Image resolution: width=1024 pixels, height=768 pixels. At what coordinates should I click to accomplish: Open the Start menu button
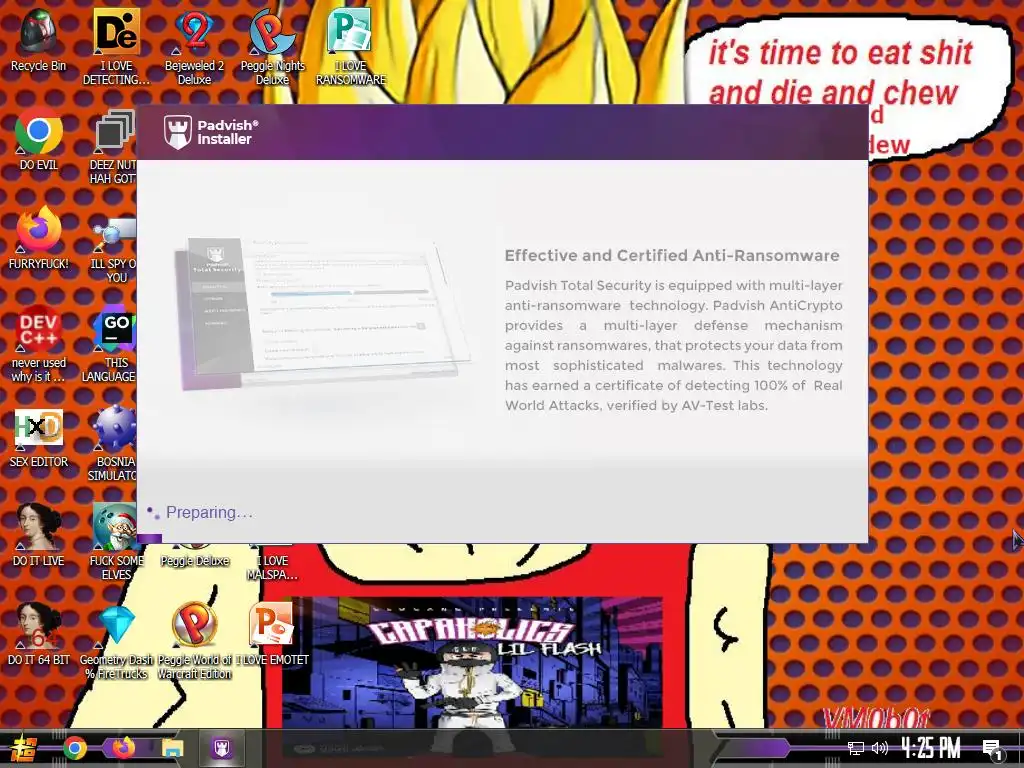(22, 748)
